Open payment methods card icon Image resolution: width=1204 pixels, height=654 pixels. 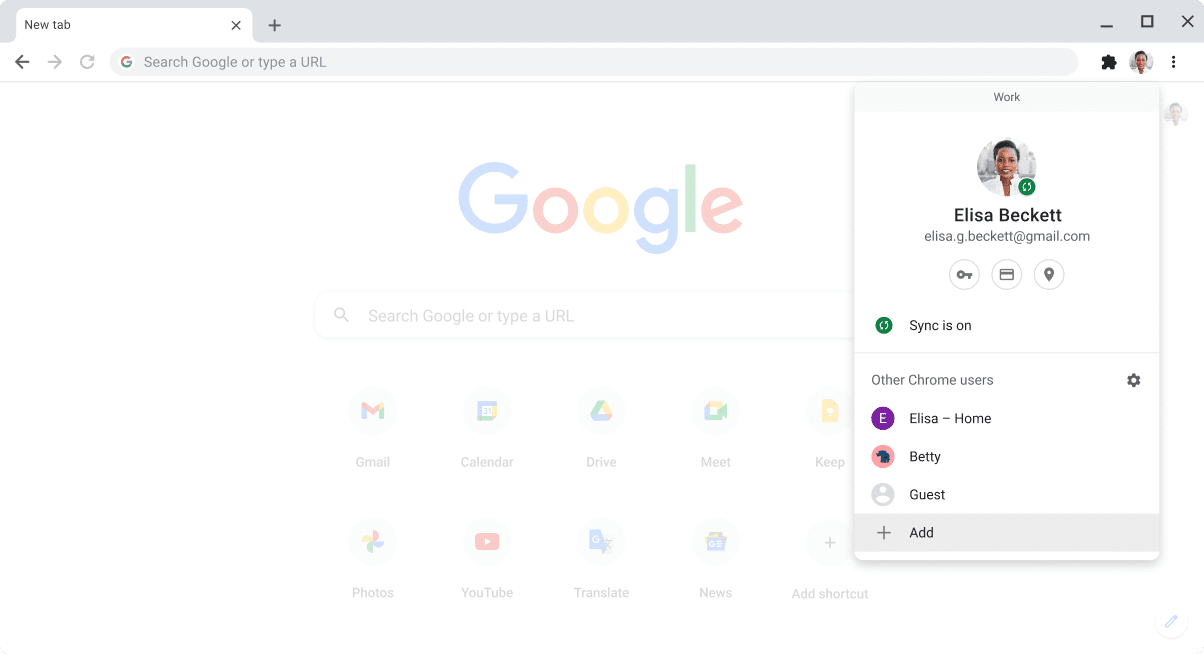coord(1006,274)
